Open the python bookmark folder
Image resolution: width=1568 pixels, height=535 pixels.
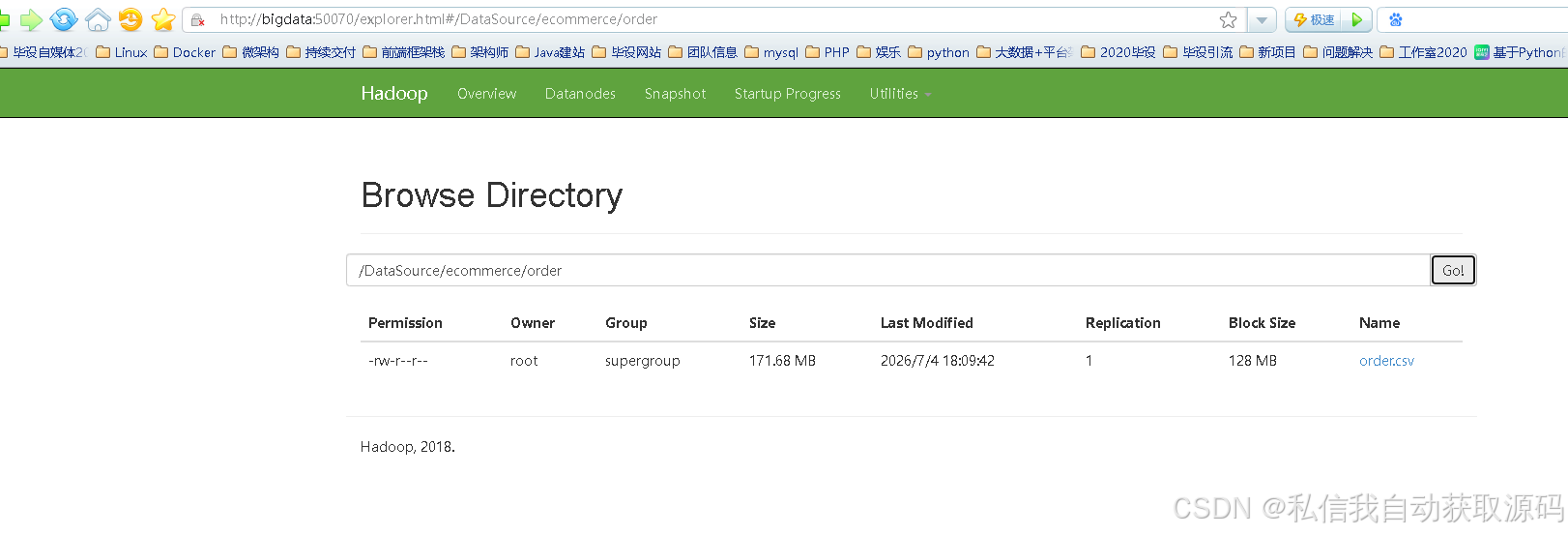coord(939,52)
